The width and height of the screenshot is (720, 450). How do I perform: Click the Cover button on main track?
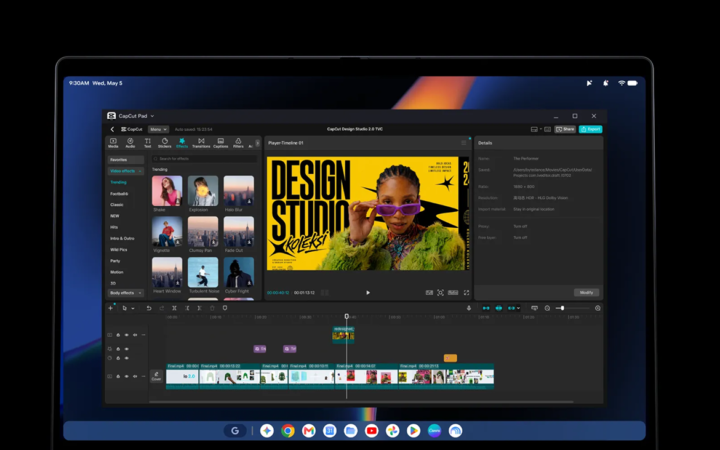[156, 376]
